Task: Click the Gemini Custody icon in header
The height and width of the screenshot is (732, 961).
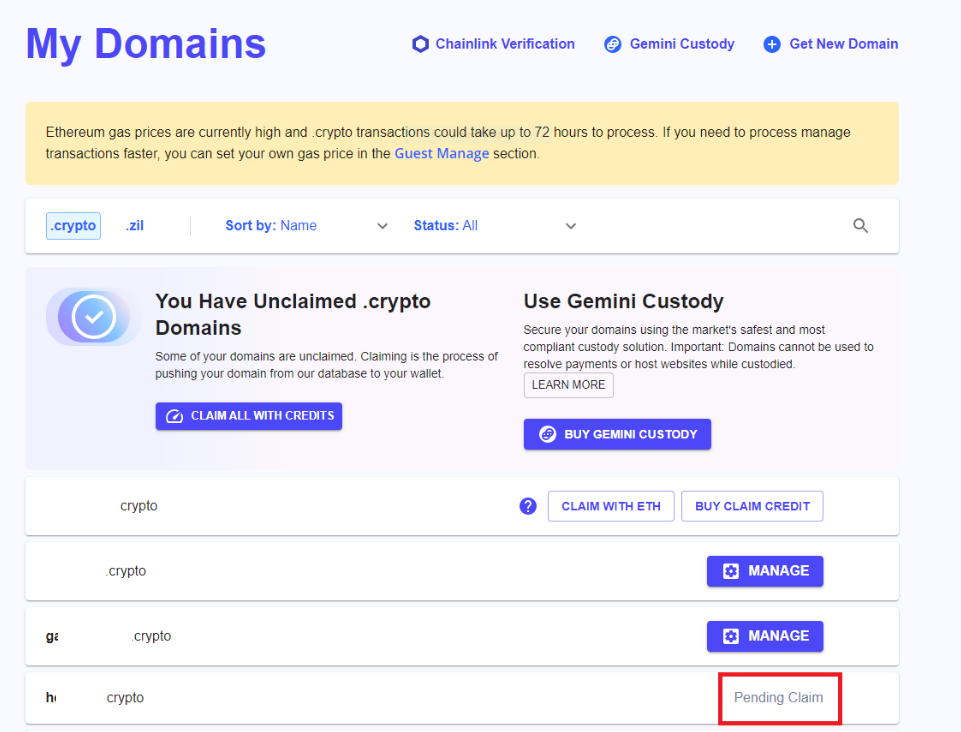Action: click(x=613, y=44)
